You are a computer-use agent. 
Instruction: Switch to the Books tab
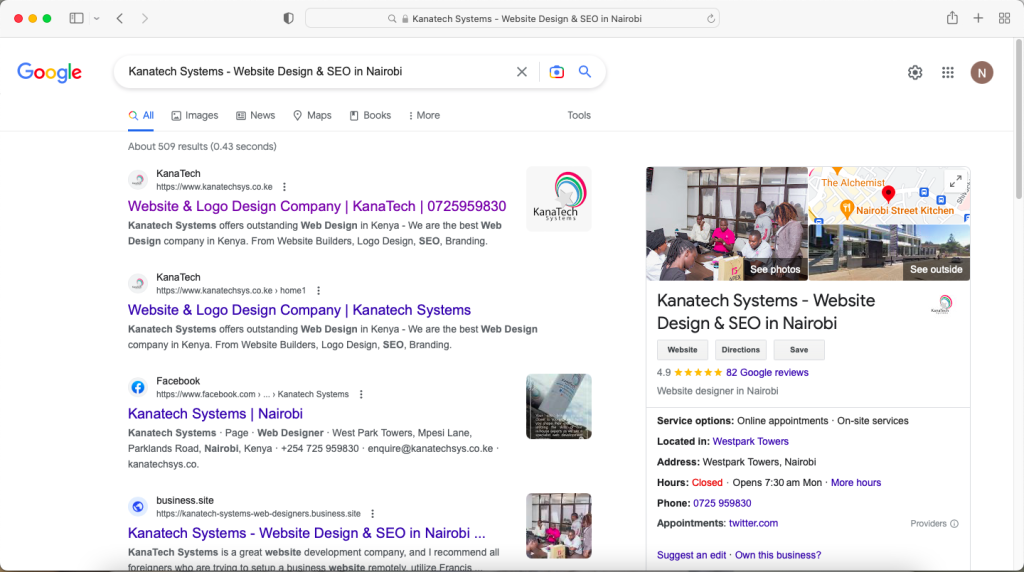(x=370, y=116)
